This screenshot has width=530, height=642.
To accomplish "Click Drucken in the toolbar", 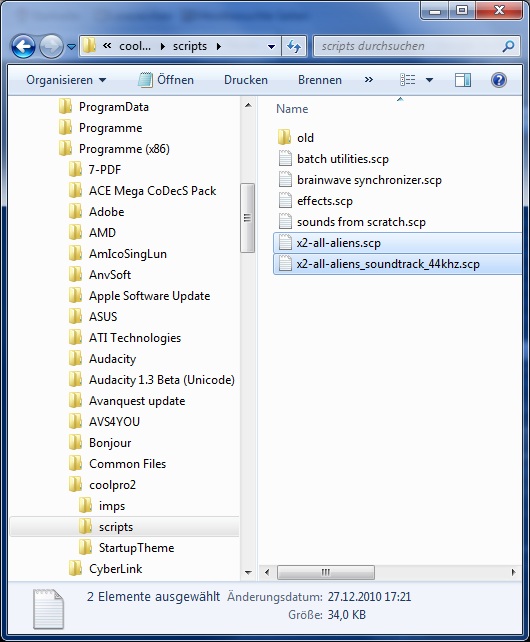I will click(246, 80).
